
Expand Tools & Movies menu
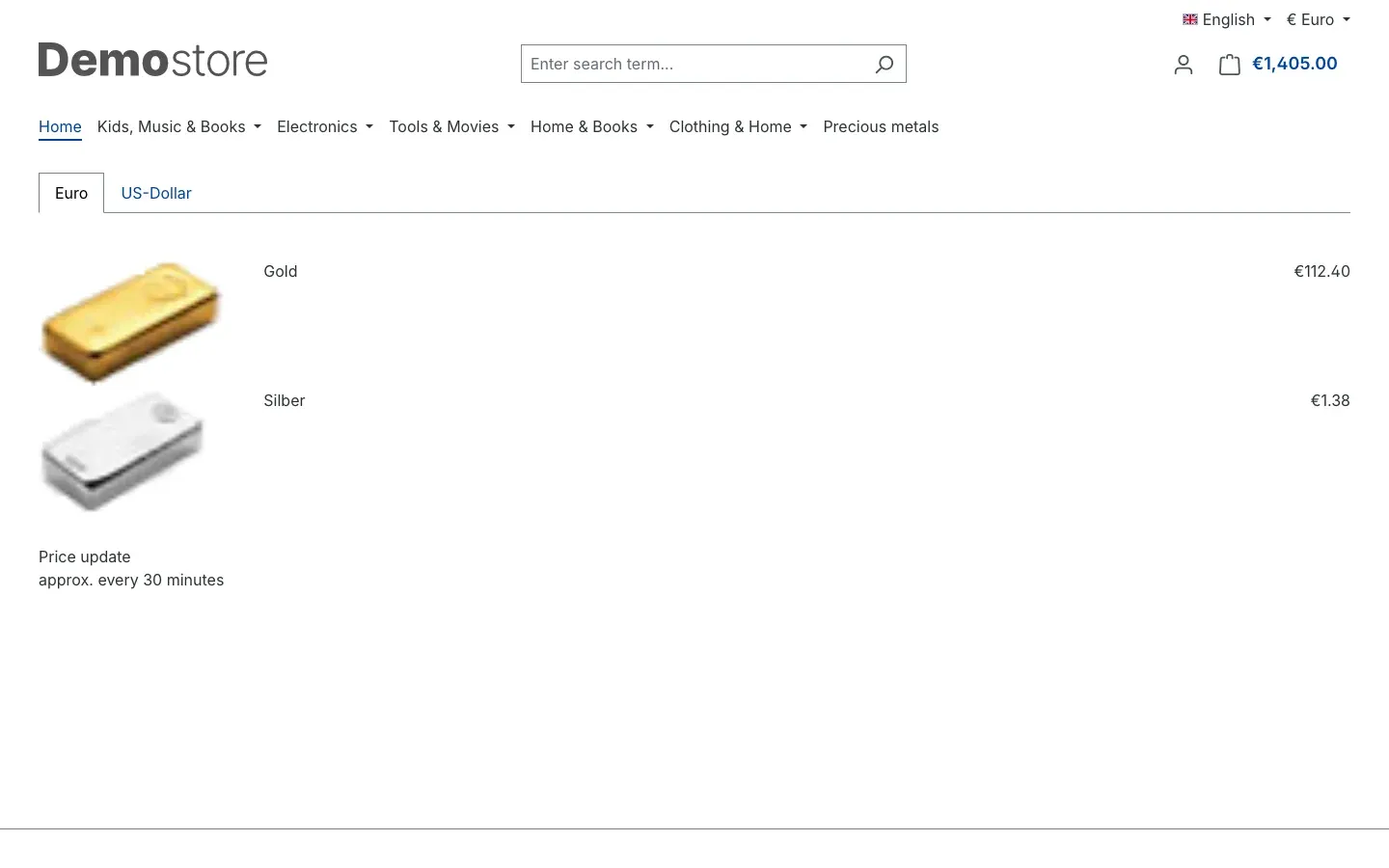(x=452, y=126)
